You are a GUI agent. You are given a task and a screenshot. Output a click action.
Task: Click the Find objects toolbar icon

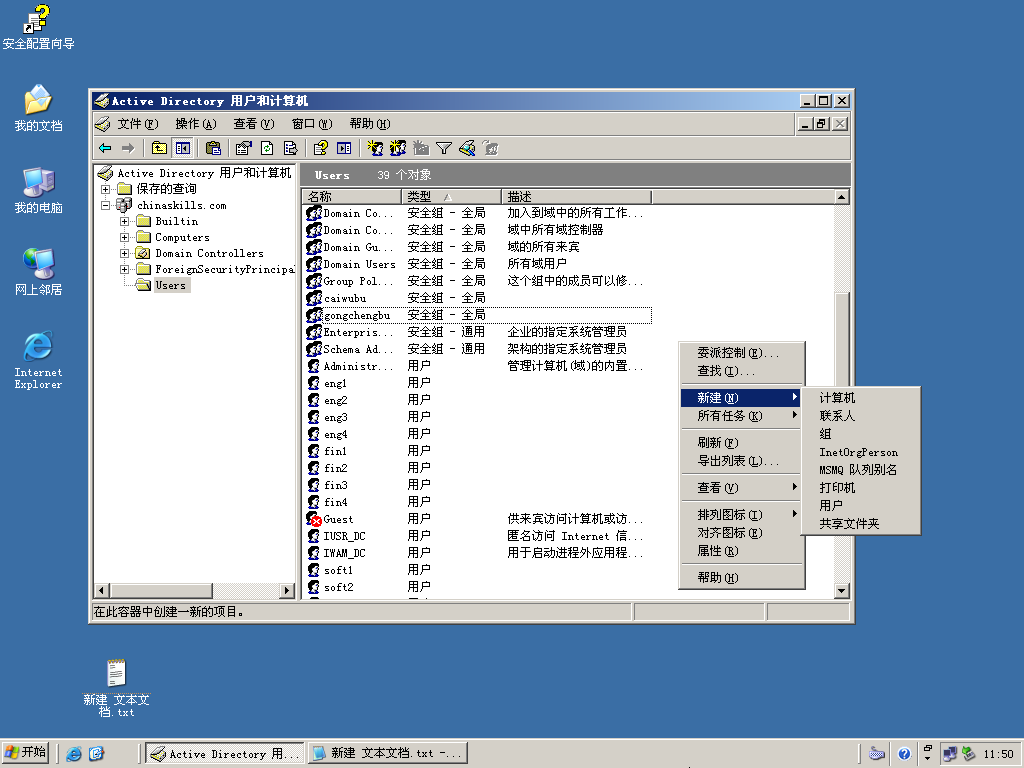click(x=467, y=148)
